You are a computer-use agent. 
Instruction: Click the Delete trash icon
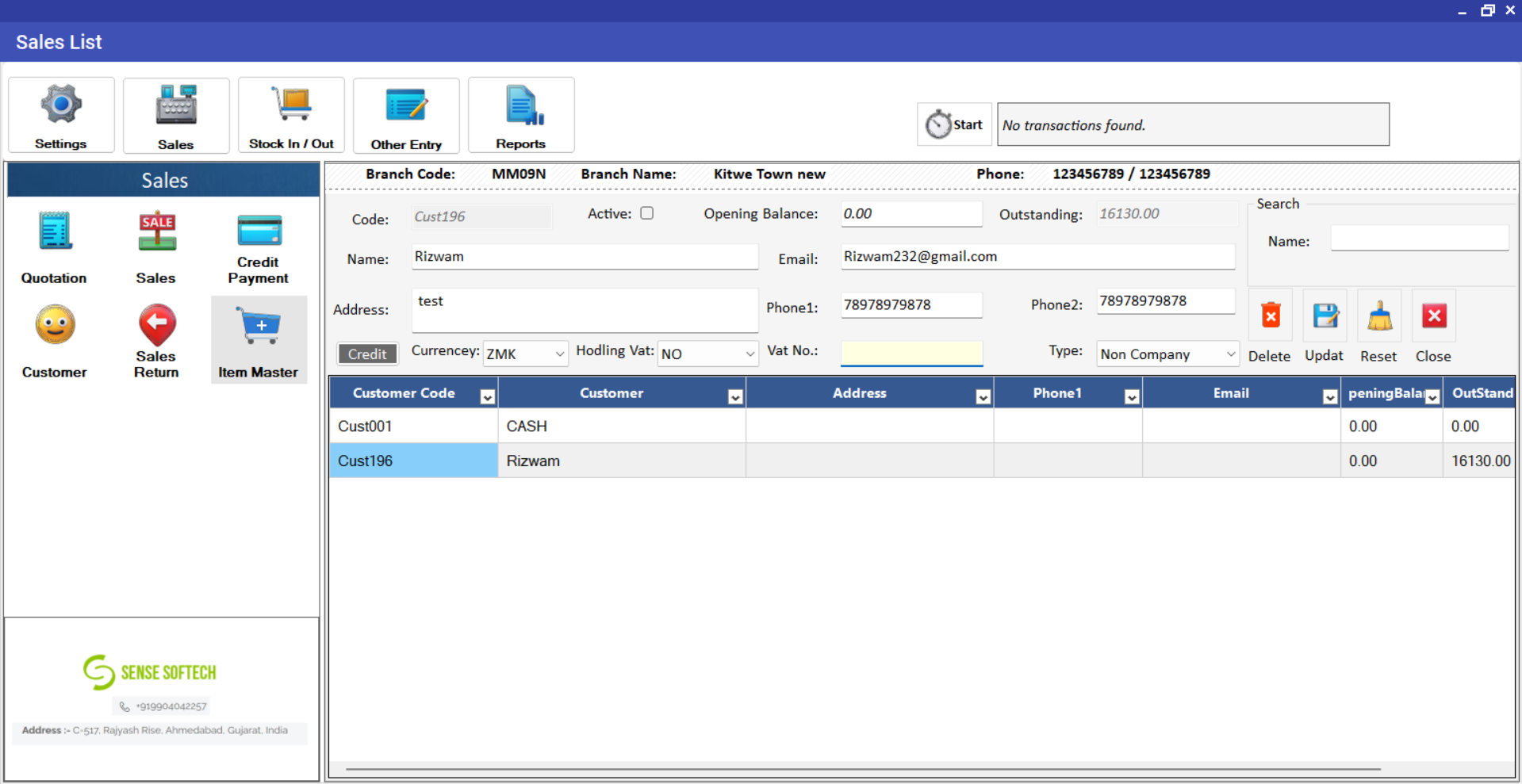1271,316
